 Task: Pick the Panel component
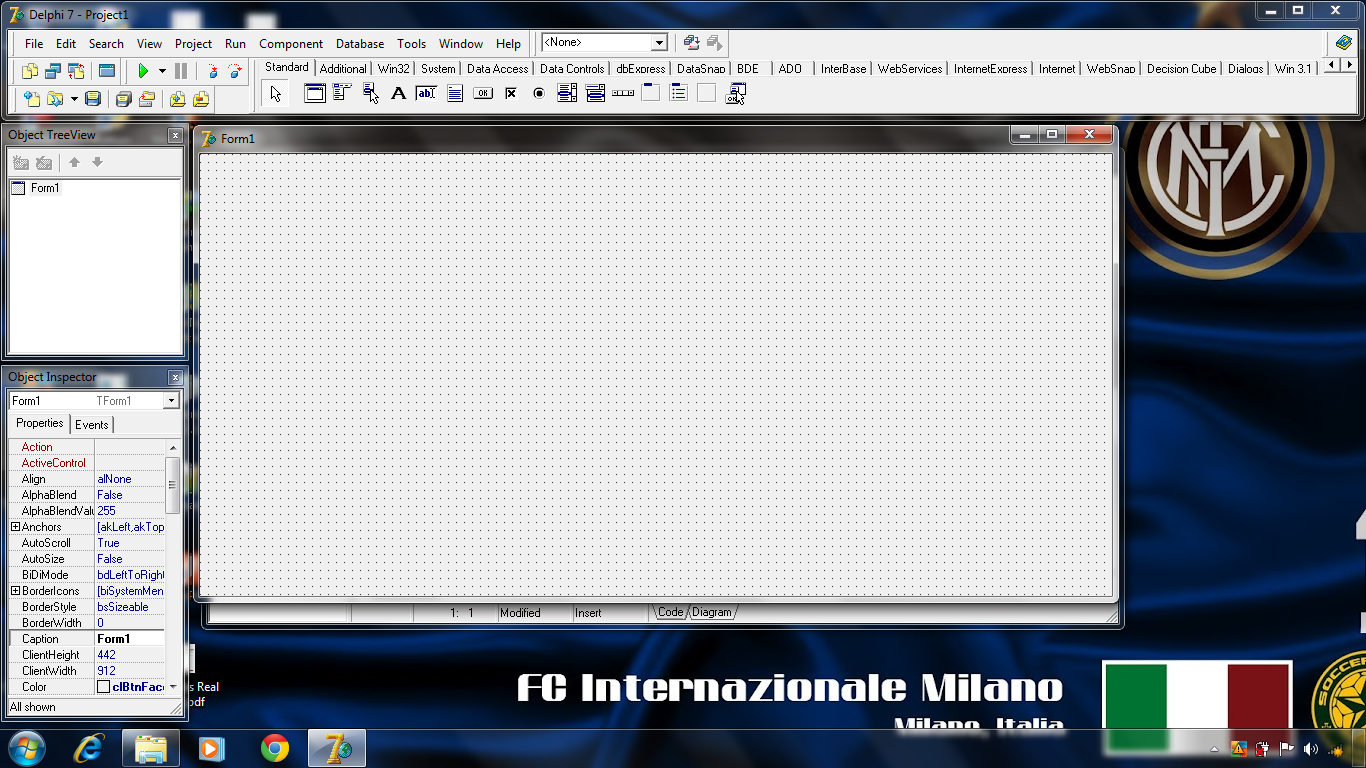(x=707, y=93)
